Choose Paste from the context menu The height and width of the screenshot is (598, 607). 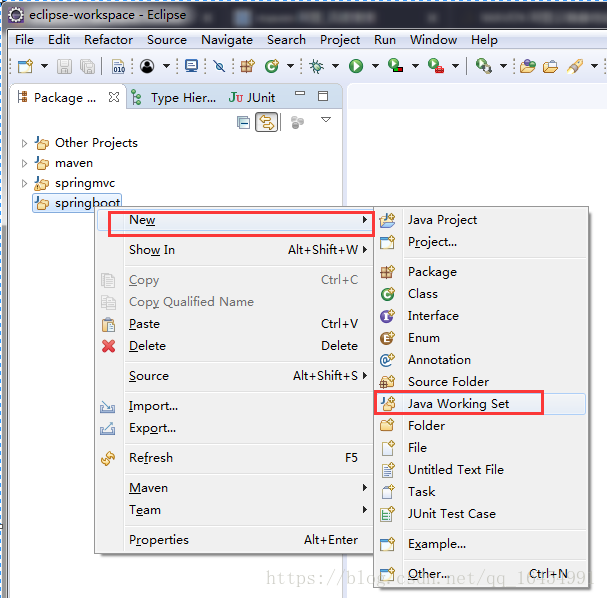point(234,324)
